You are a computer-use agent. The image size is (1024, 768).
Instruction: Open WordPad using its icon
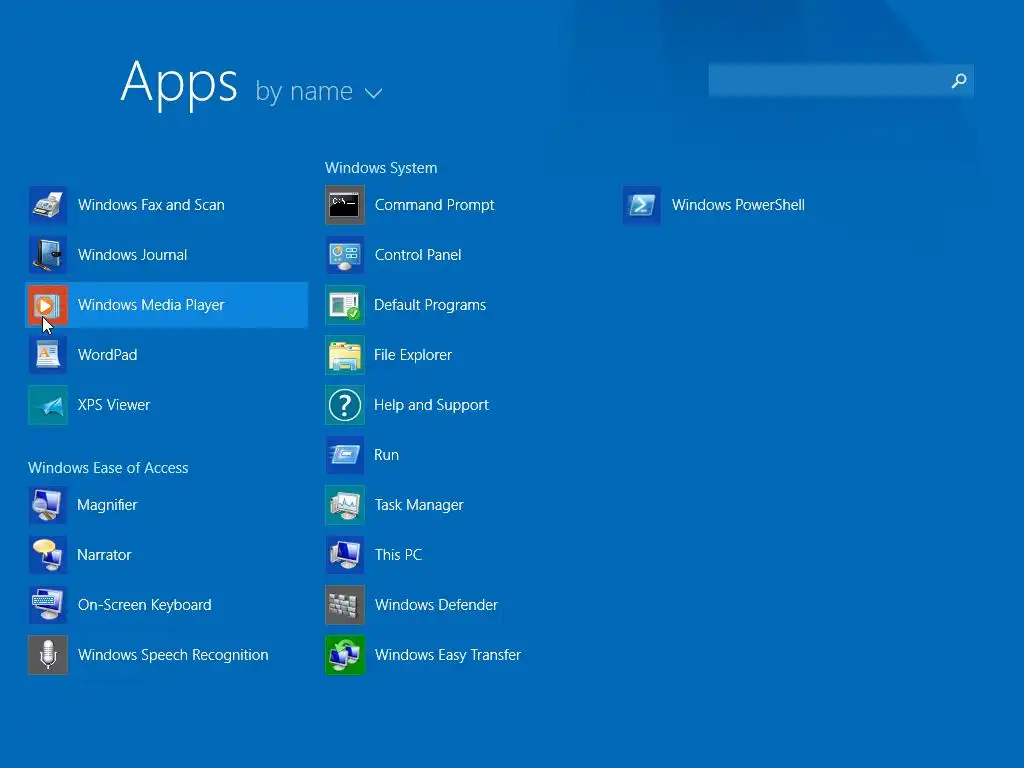click(48, 355)
